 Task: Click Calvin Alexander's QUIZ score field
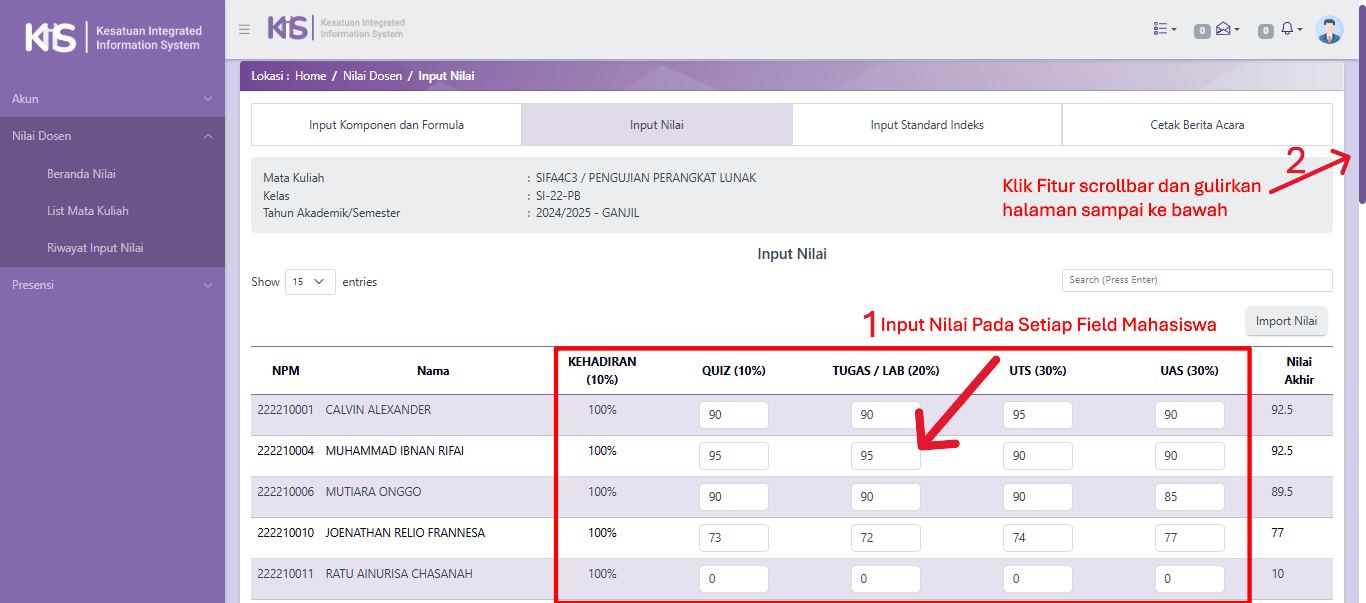pos(733,415)
